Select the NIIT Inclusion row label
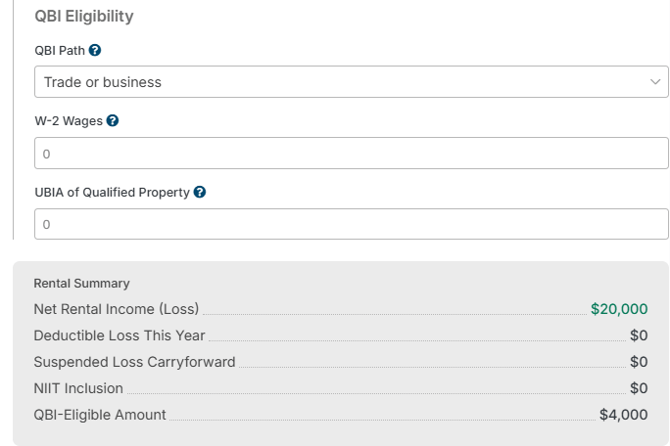The width and height of the screenshot is (670, 446). point(79,388)
